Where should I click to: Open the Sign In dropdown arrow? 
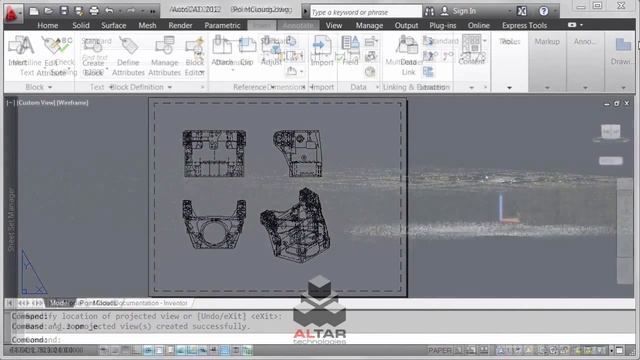[510, 11]
